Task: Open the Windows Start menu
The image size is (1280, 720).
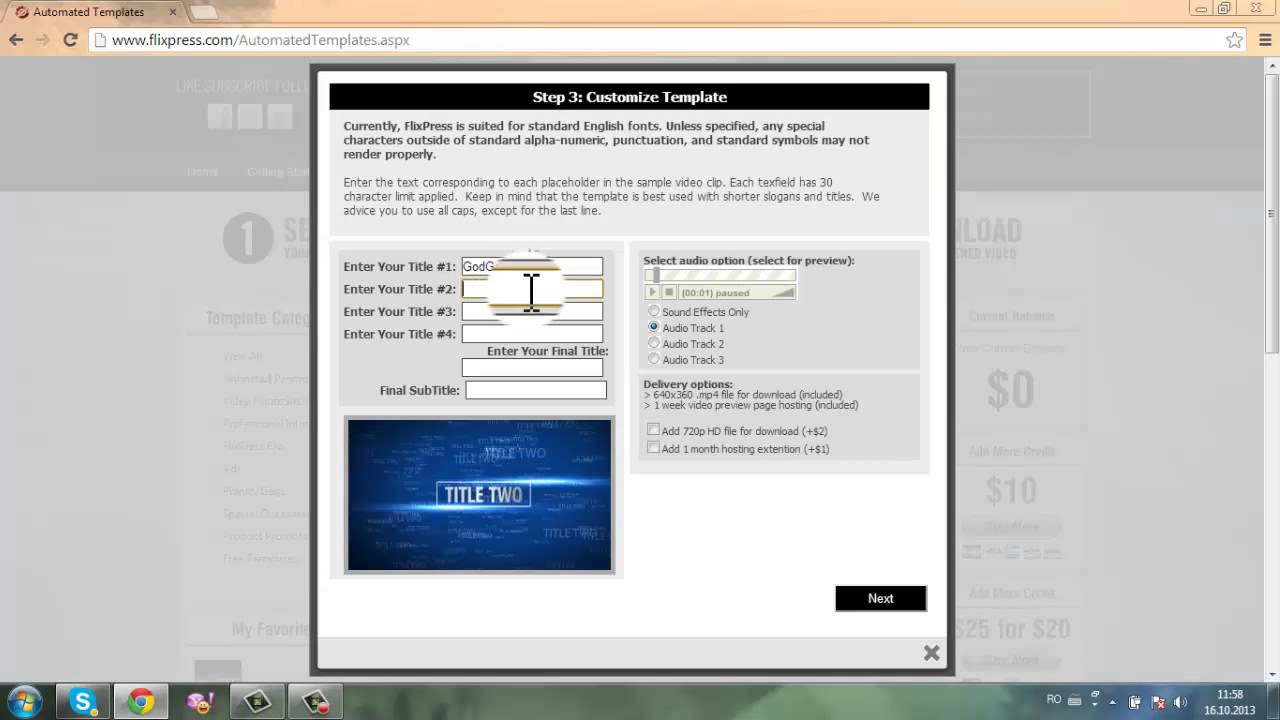Action: coord(24,701)
